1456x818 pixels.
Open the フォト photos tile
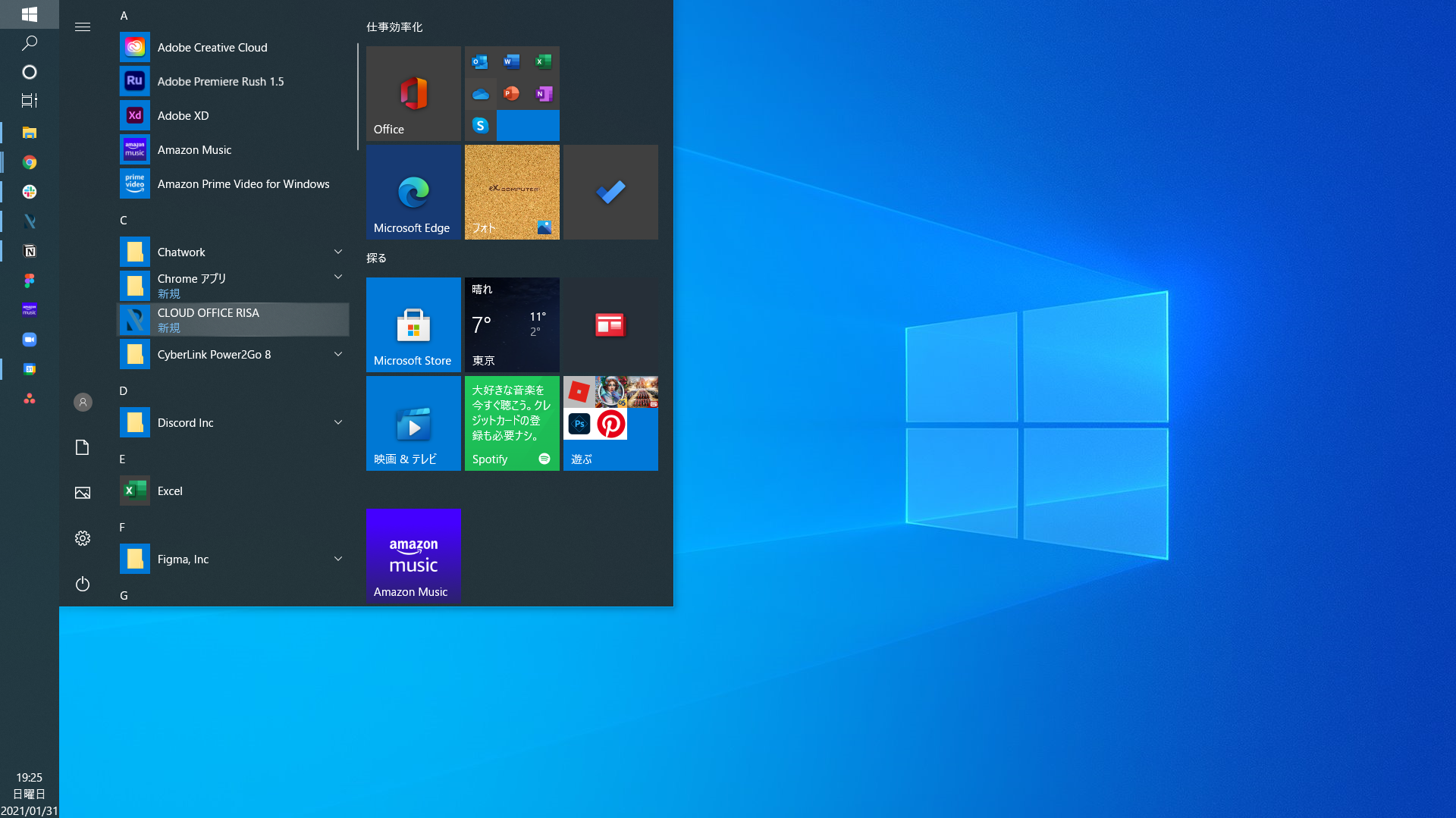(x=512, y=192)
